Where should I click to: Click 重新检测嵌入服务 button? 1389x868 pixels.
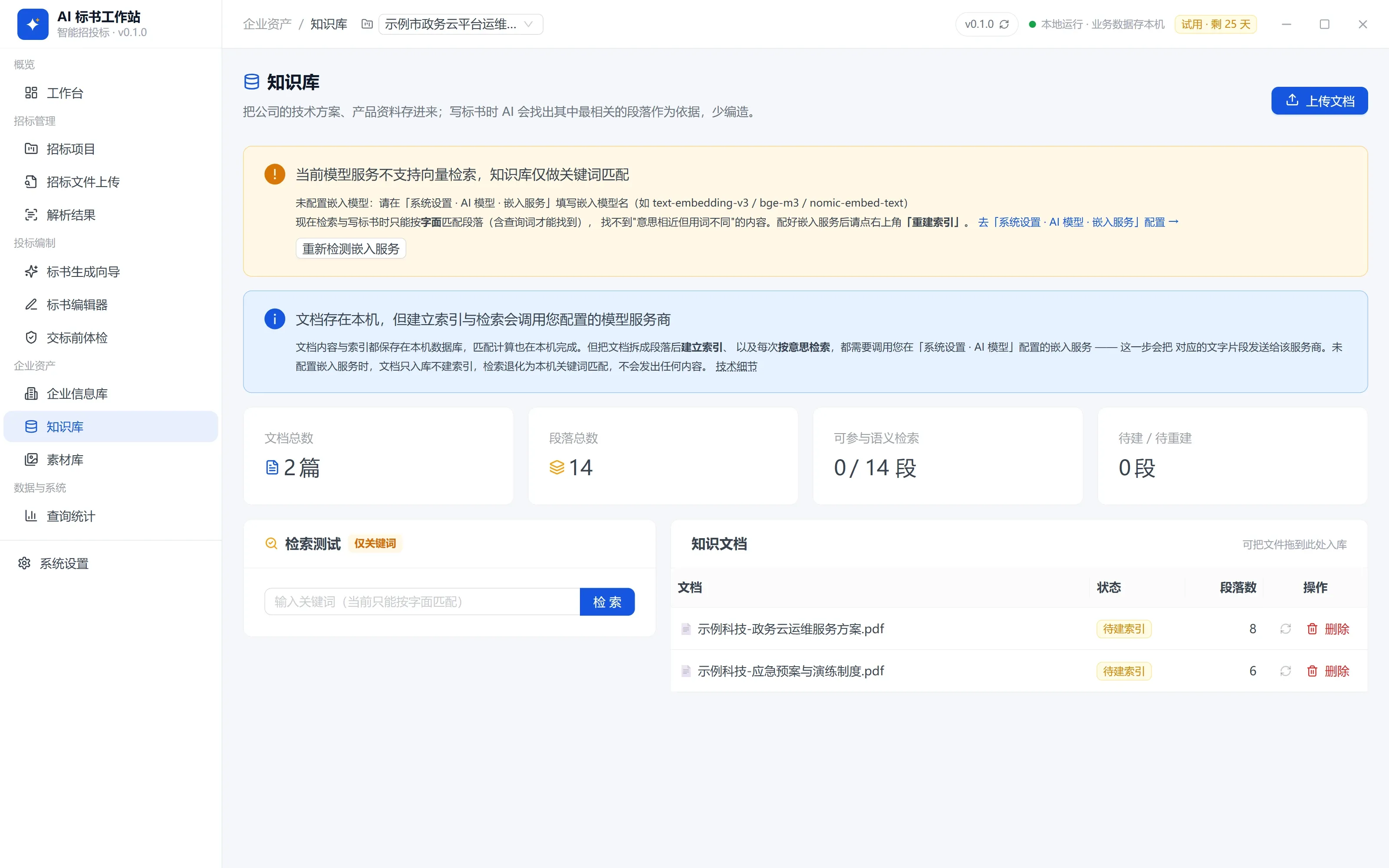click(351, 249)
